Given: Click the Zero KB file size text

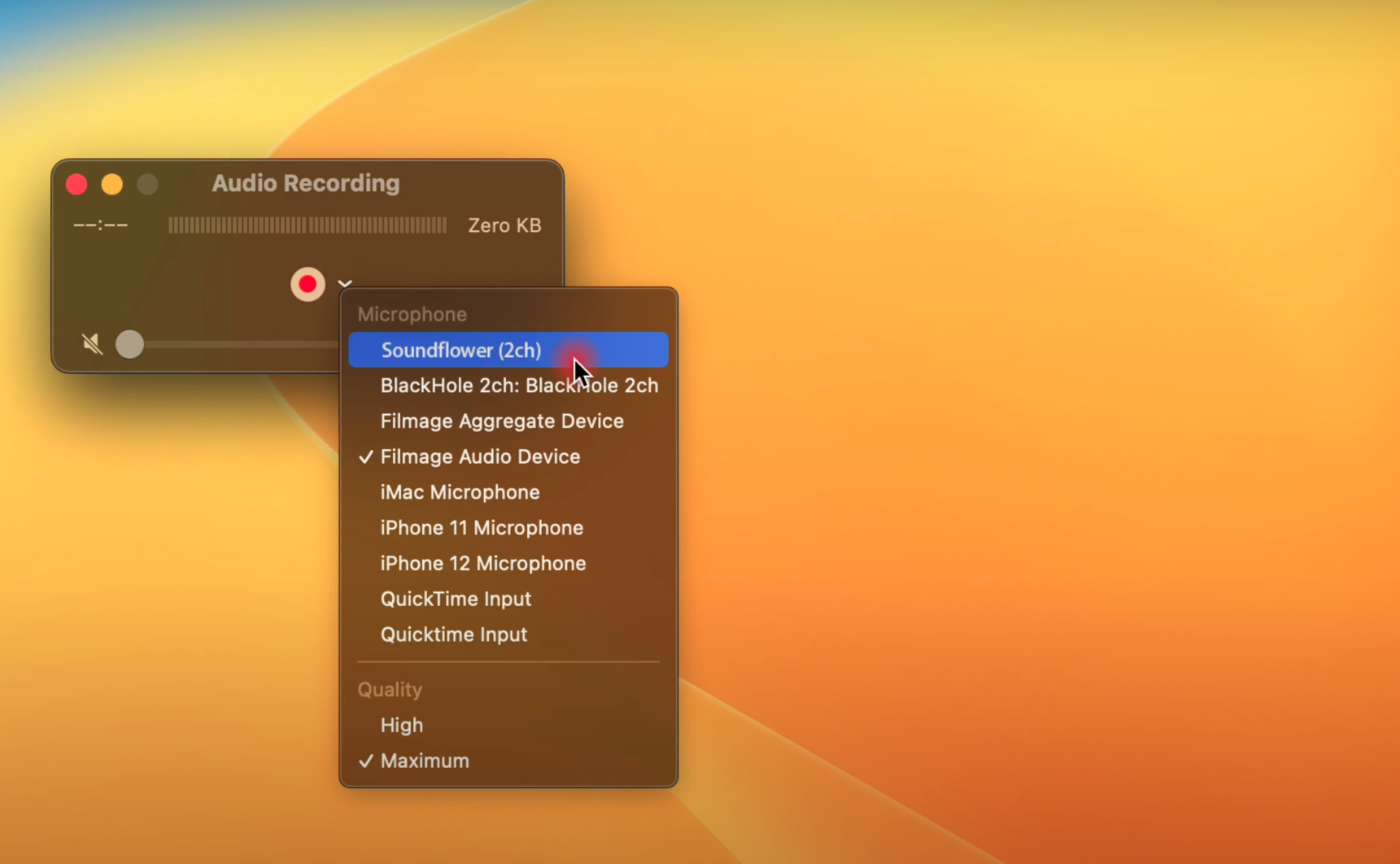Looking at the screenshot, I should tap(504, 225).
